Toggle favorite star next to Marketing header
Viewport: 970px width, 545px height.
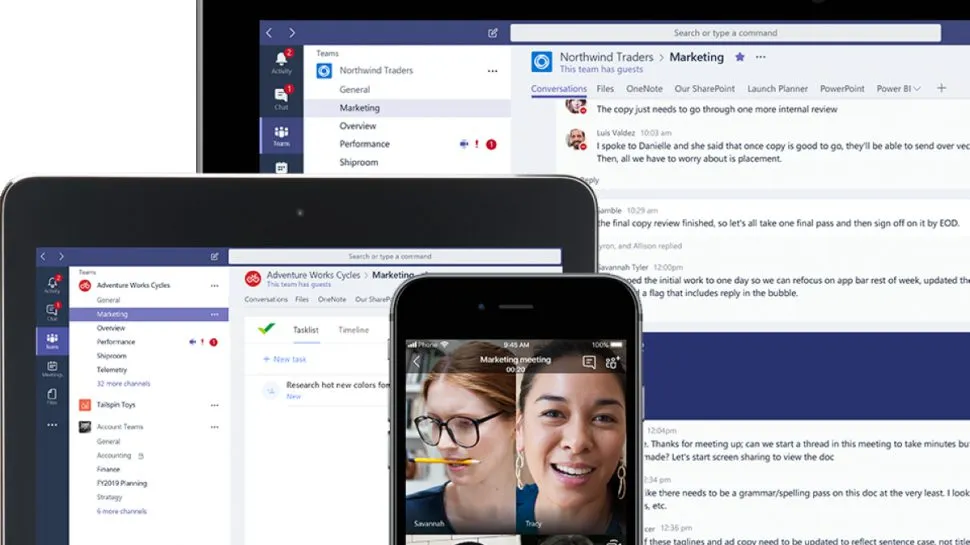740,57
